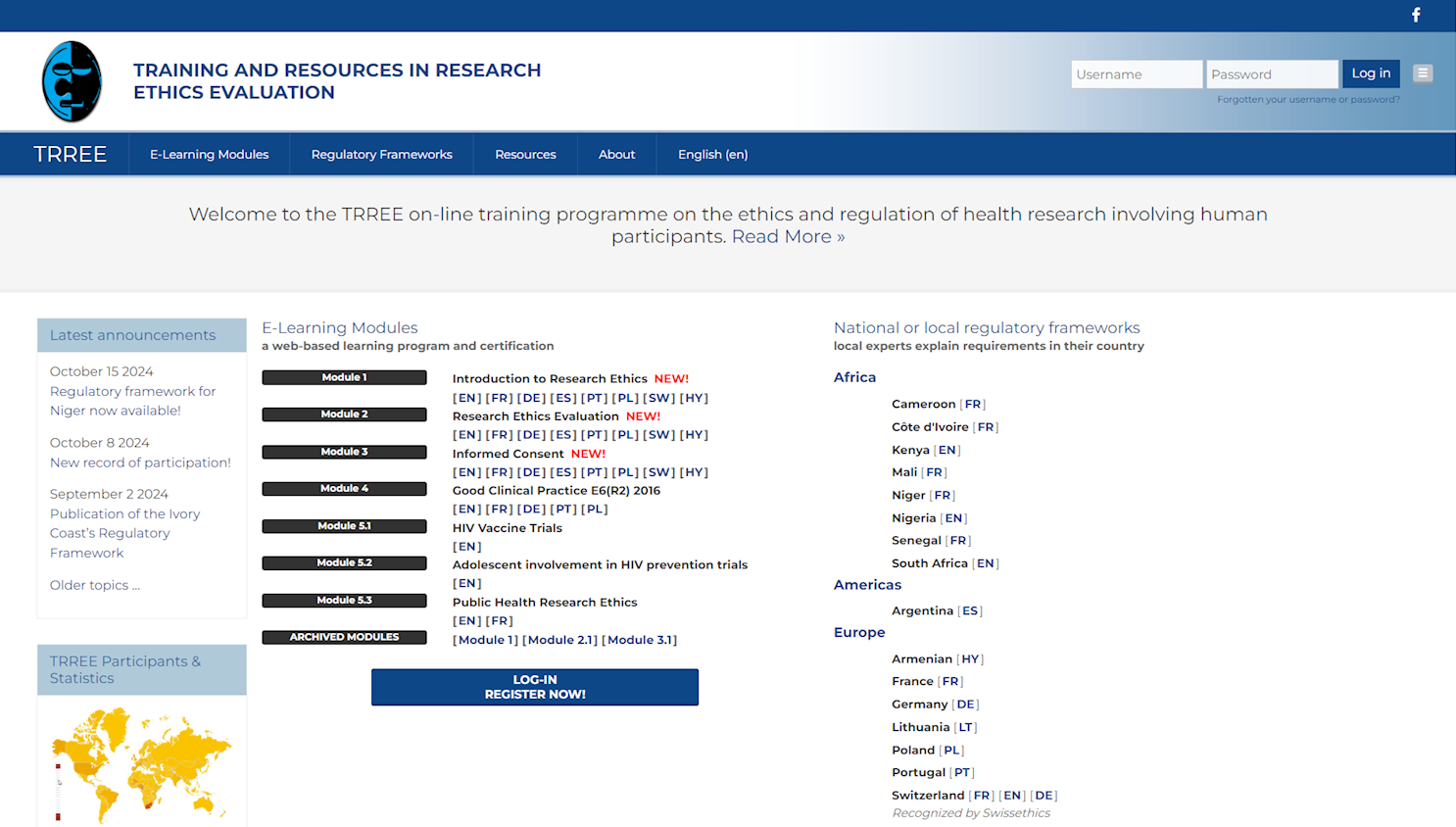This screenshot has width=1456, height=827.
Task: Focus the Password input field
Action: [1271, 74]
